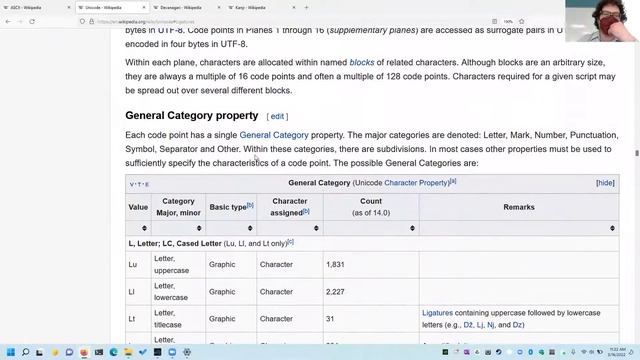Sort table by Category Major, minor column
The width and height of the screenshot is (640, 360).
point(199,228)
